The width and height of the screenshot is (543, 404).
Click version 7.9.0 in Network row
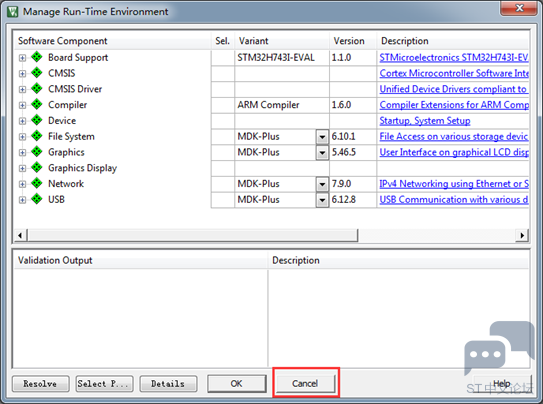click(x=341, y=184)
